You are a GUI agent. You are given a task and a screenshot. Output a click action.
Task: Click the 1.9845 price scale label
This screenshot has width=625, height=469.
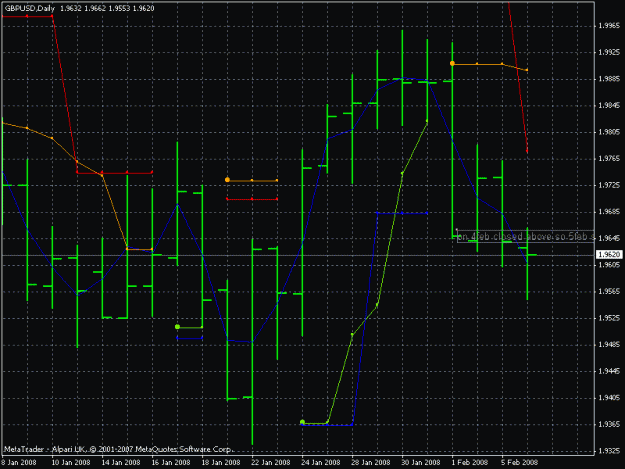609,106
